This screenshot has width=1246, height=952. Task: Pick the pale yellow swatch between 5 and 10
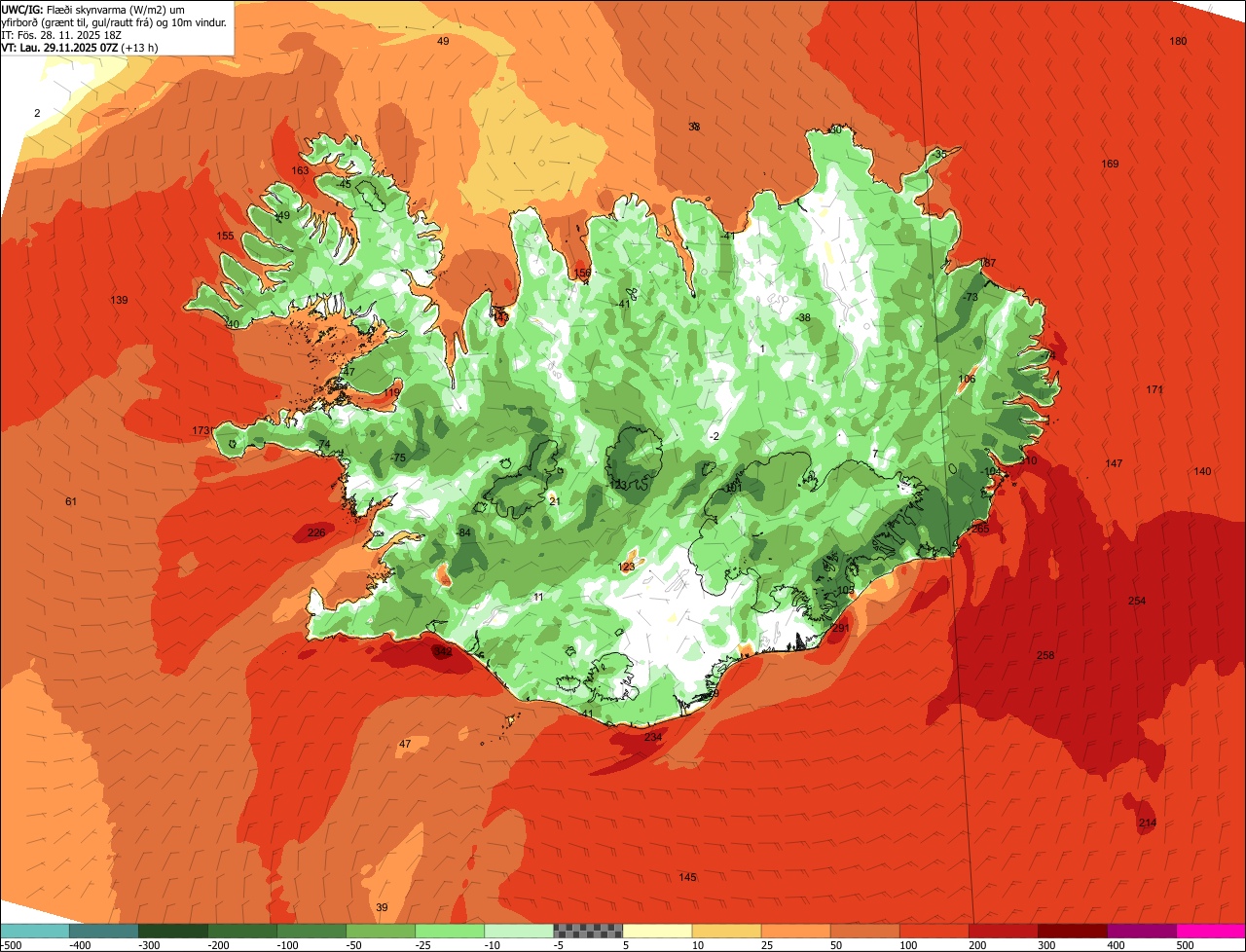click(x=657, y=930)
